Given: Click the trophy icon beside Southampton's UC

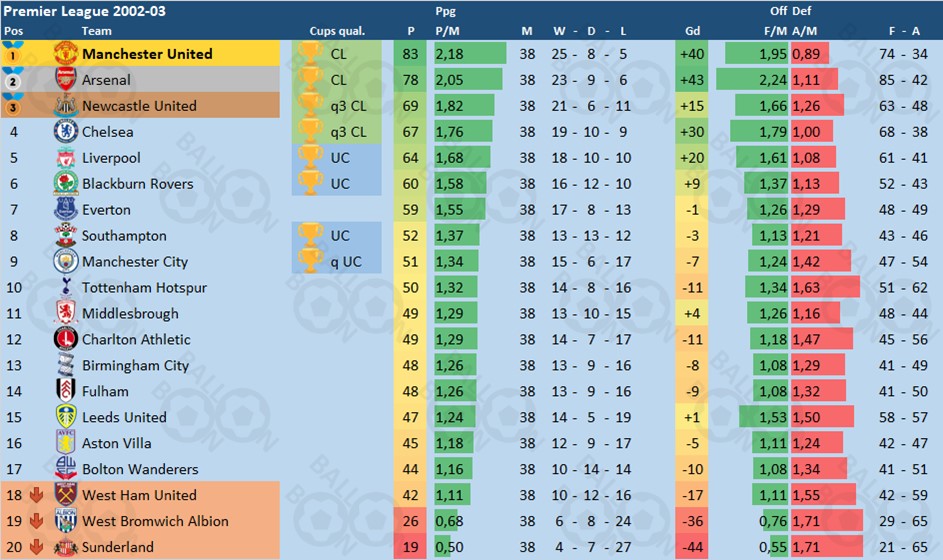Looking at the screenshot, I should [310, 235].
